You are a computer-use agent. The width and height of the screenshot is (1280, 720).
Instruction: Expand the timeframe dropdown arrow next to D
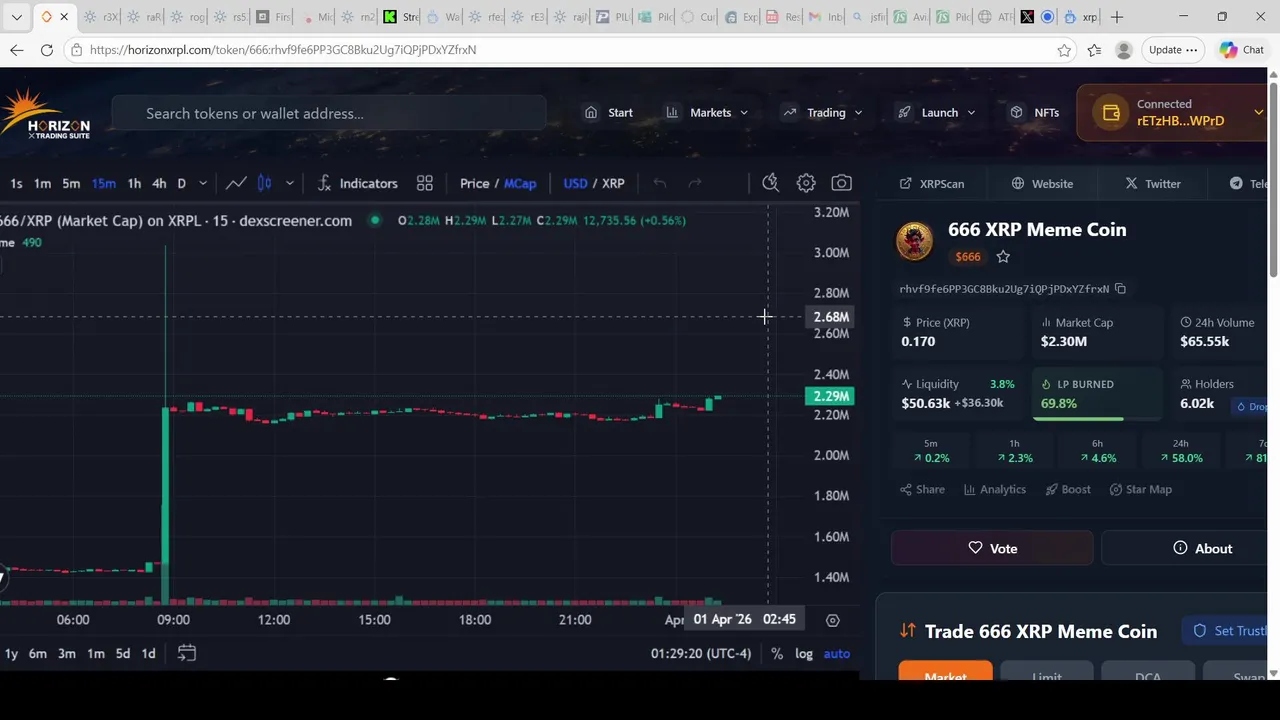(203, 183)
